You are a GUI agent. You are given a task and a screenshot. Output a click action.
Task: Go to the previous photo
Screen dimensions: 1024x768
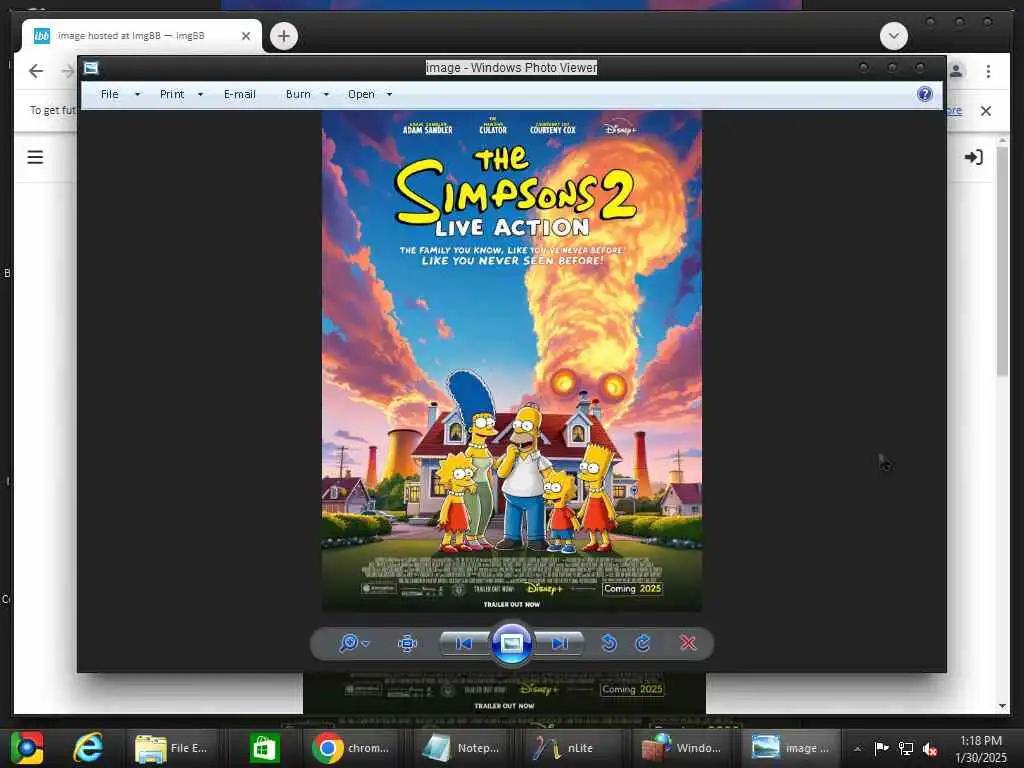[x=464, y=643]
